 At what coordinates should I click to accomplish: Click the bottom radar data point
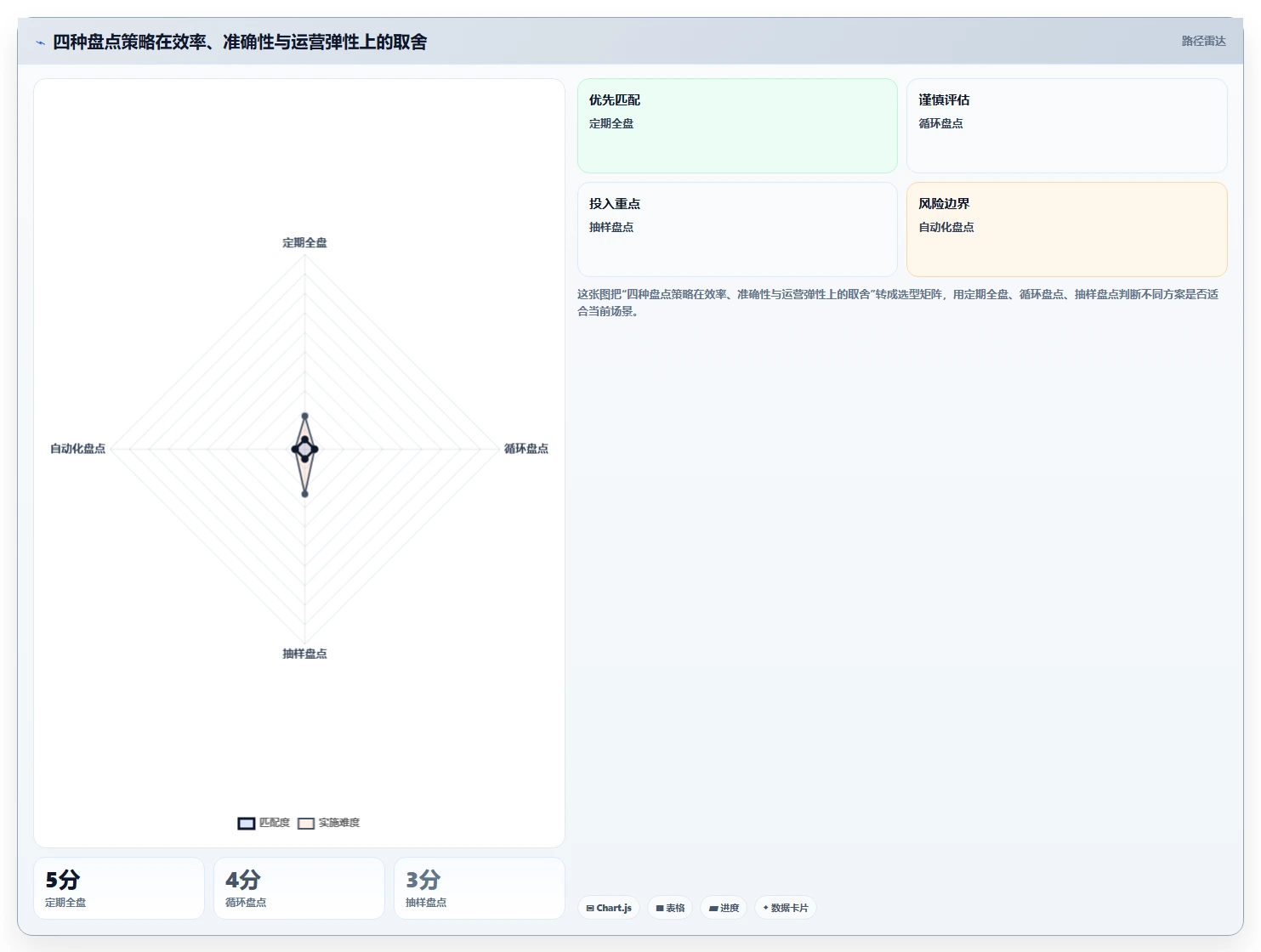304,494
